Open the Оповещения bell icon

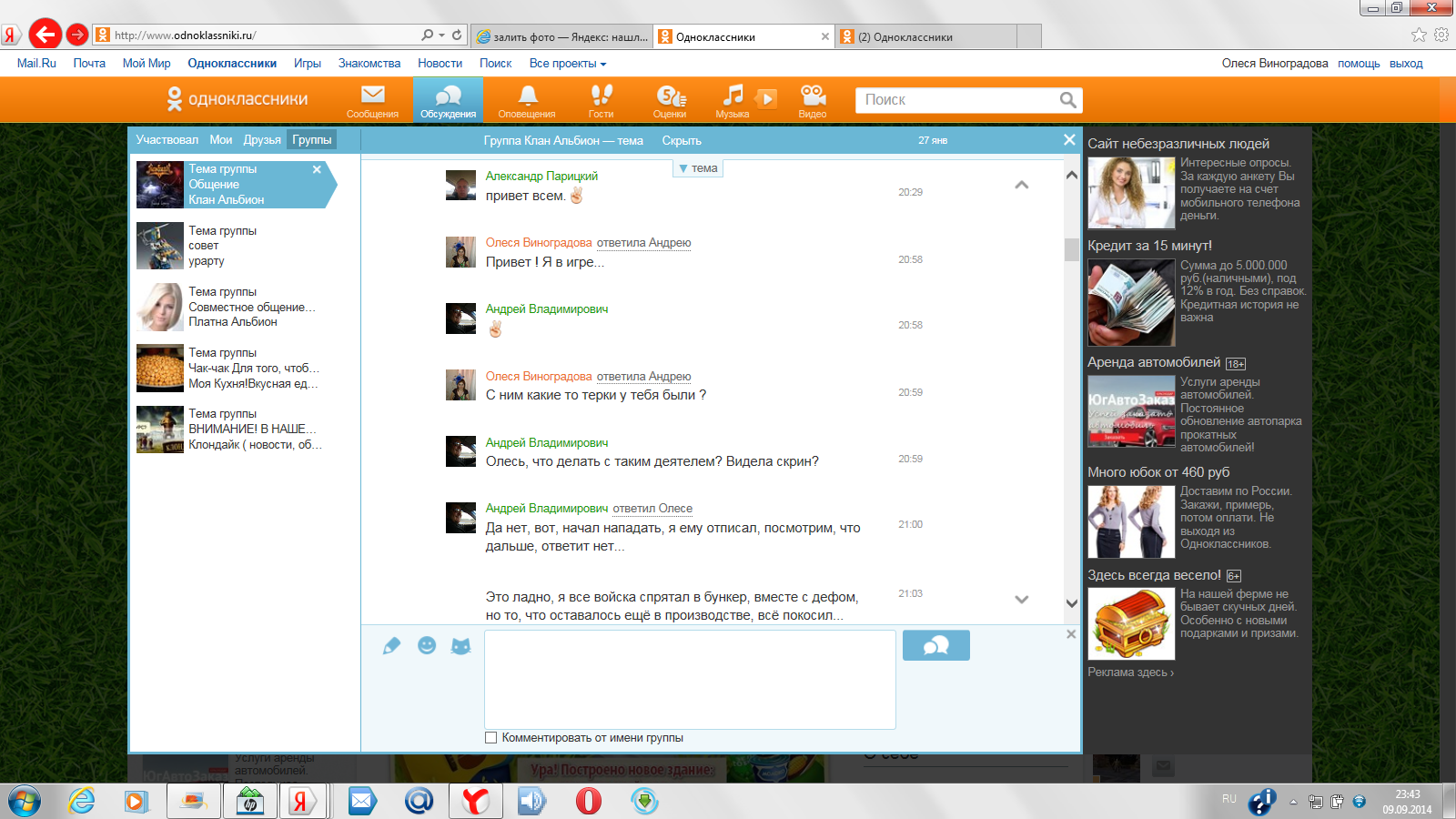point(527,100)
